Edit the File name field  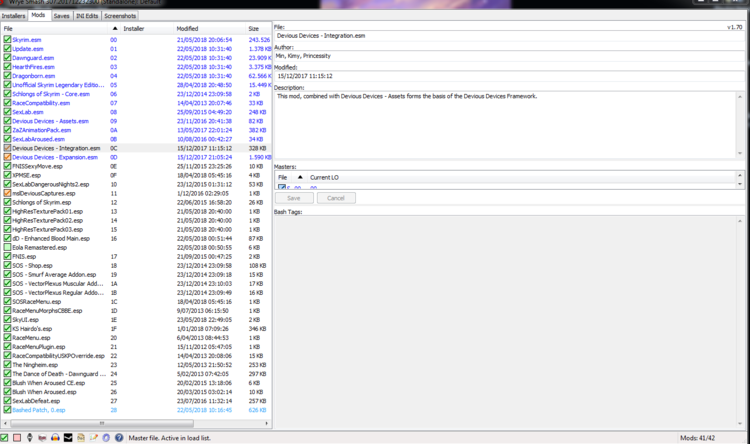click(509, 36)
